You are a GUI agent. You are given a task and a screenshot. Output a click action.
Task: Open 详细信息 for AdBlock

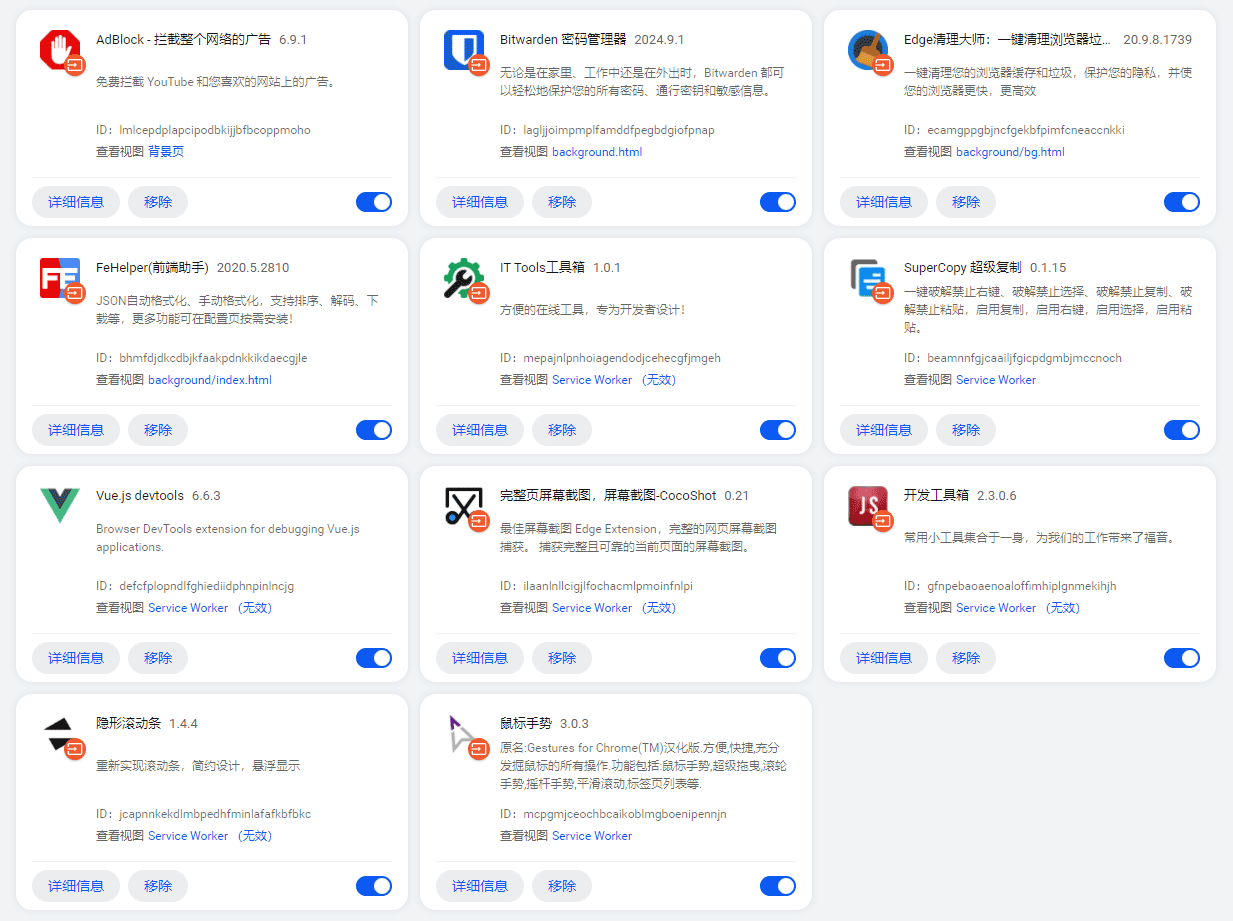click(76, 202)
